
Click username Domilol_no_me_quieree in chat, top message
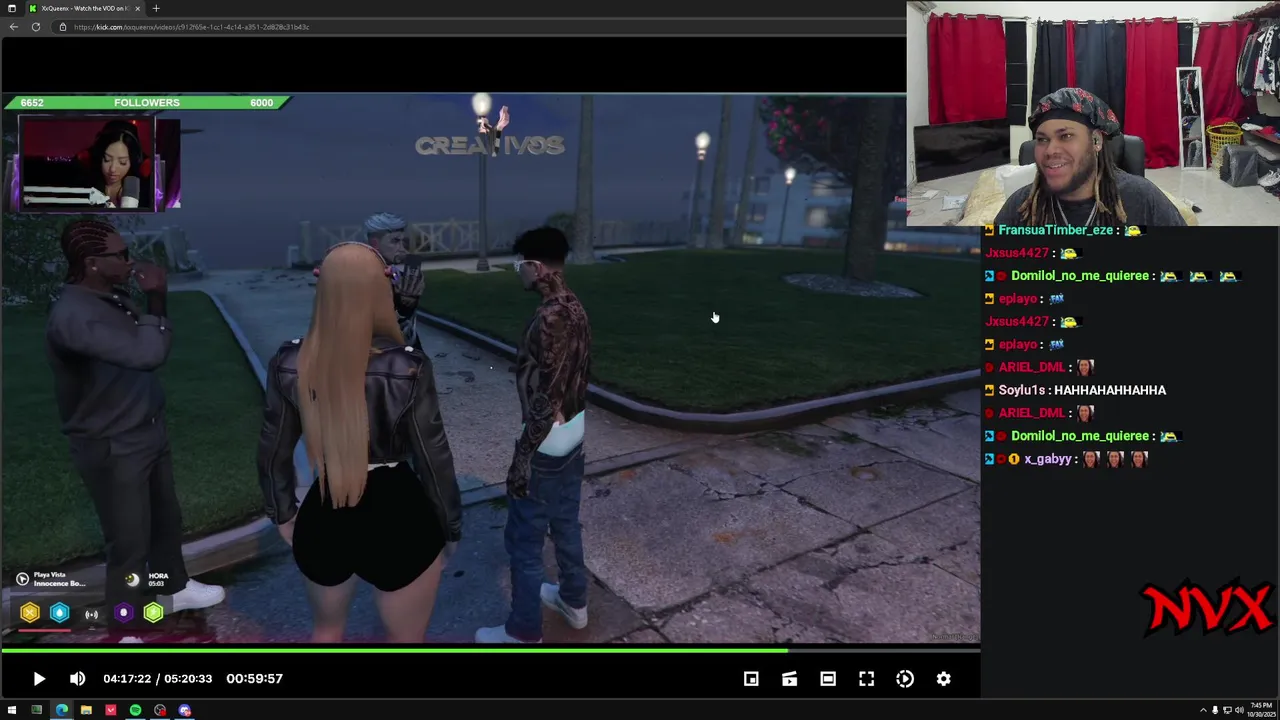click(1079, 276)
